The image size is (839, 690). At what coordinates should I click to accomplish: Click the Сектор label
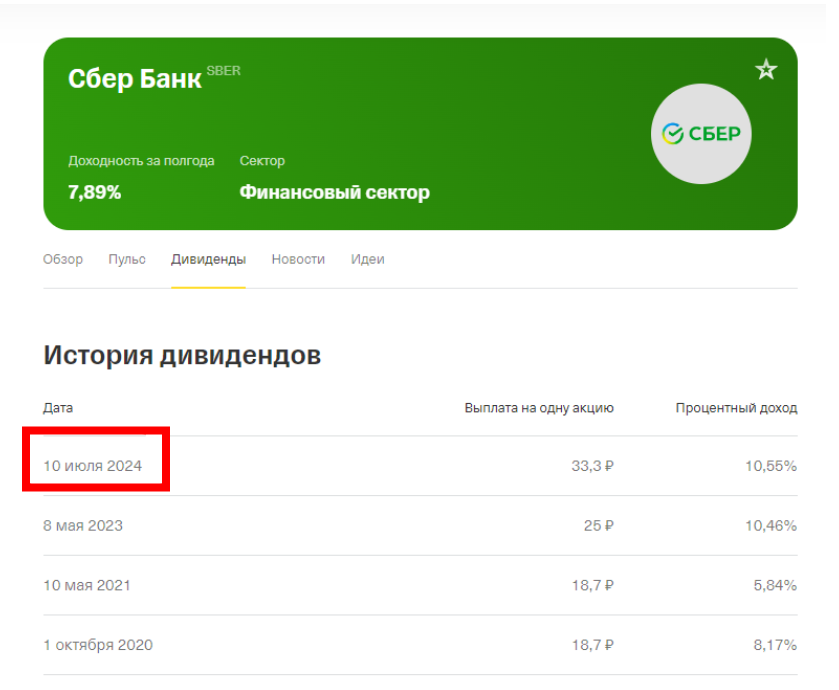tap(262, 161)
